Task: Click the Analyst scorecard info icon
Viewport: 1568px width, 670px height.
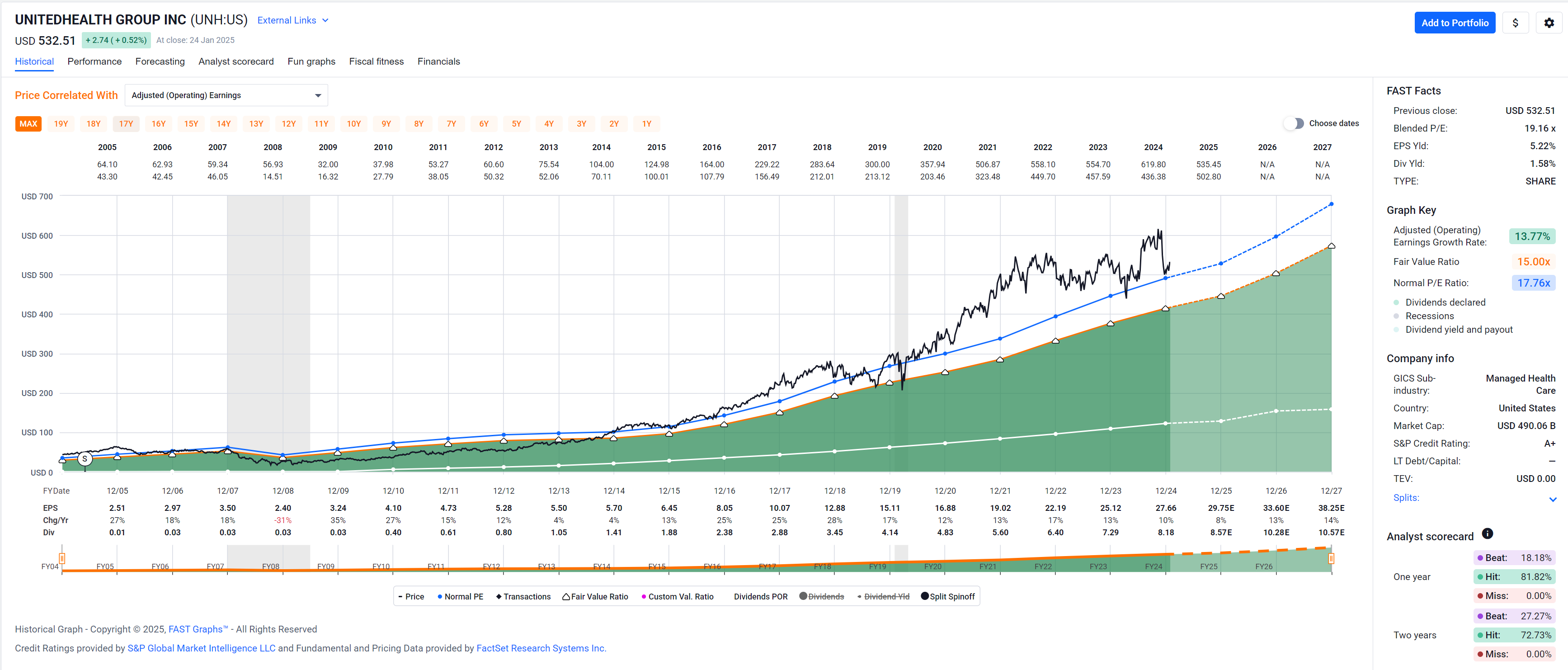Action: [1487, 533]
